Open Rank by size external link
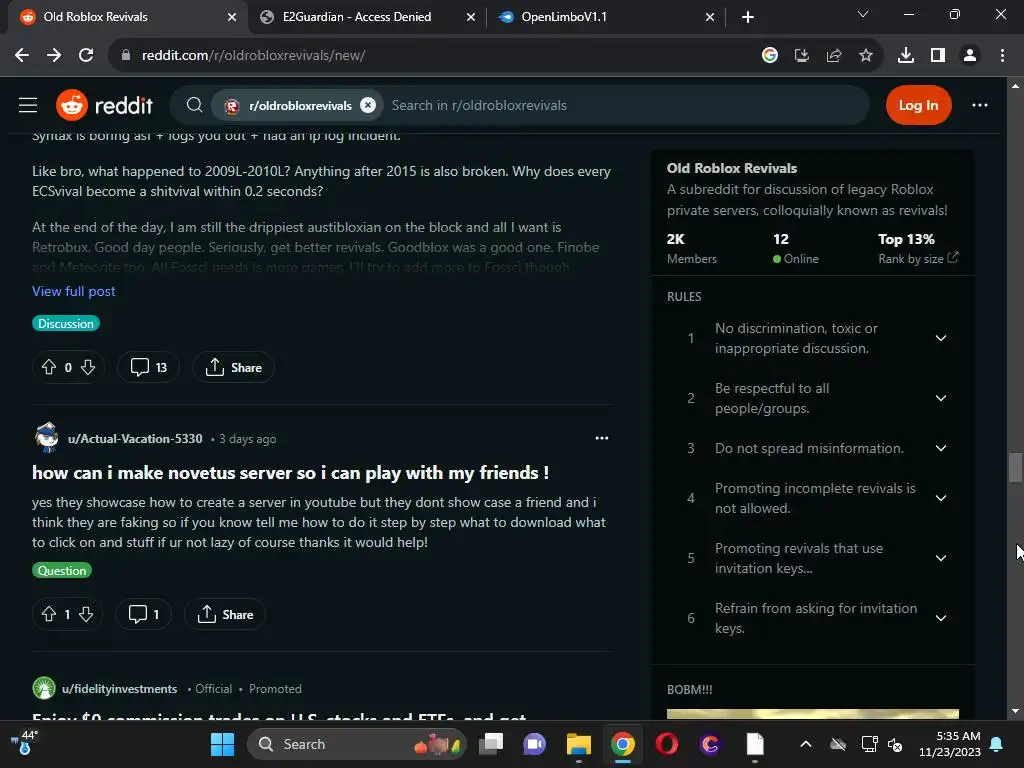Viewport: 1024px width, 768px height. coord(918,259)
